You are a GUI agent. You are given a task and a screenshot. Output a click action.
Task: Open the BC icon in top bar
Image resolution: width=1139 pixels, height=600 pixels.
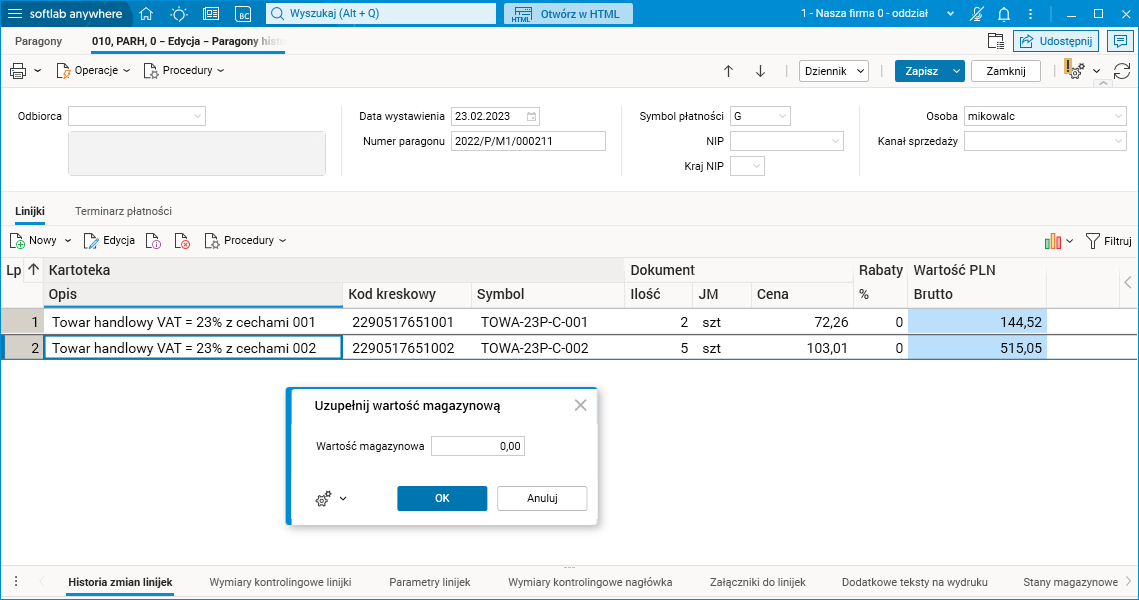pyautogui.click(x=243, y=14)
